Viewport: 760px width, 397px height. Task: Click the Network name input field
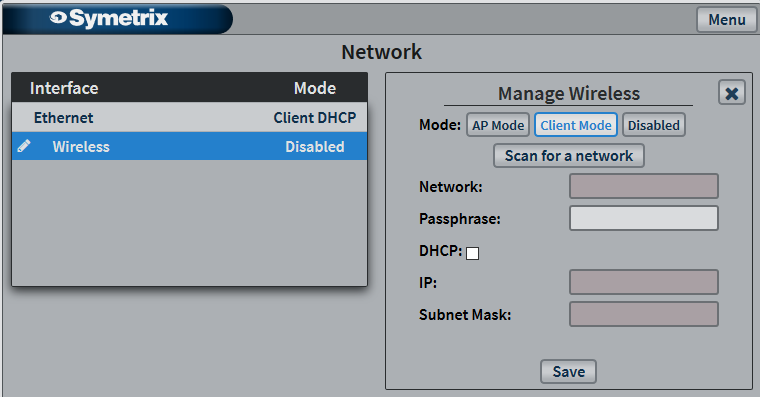tap(644, 186)
